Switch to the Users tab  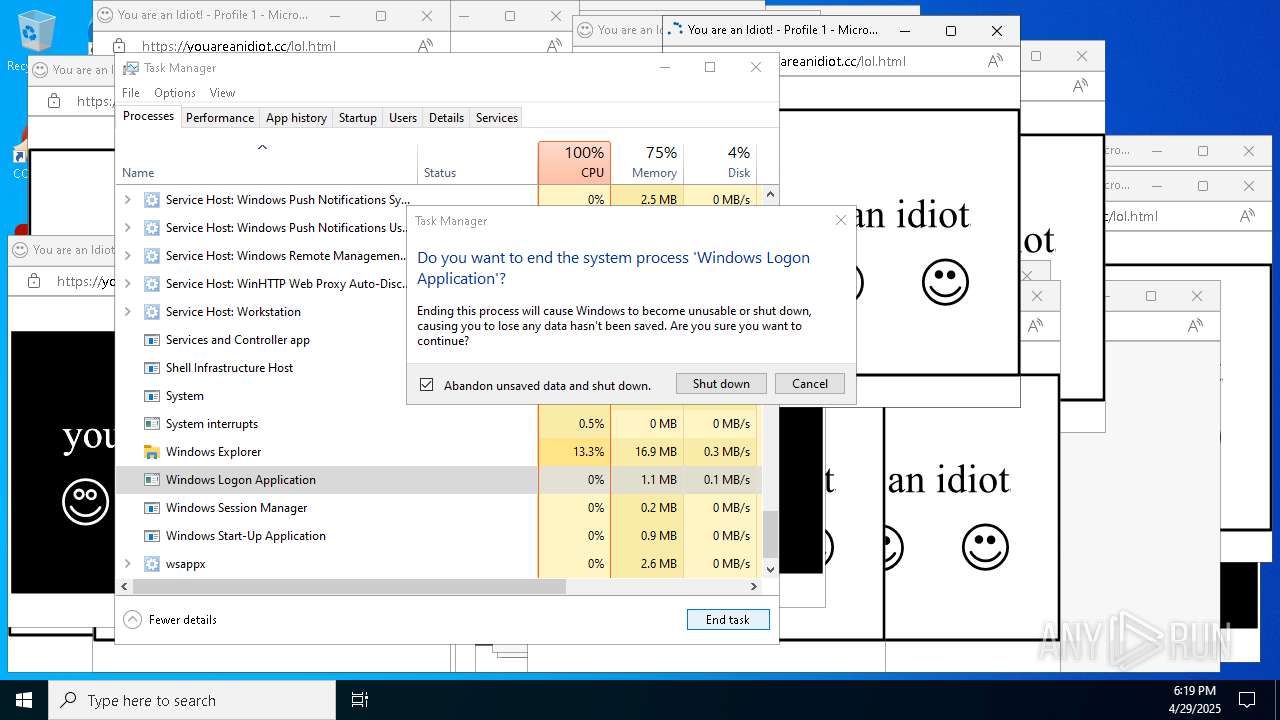[x=403, y=118]
